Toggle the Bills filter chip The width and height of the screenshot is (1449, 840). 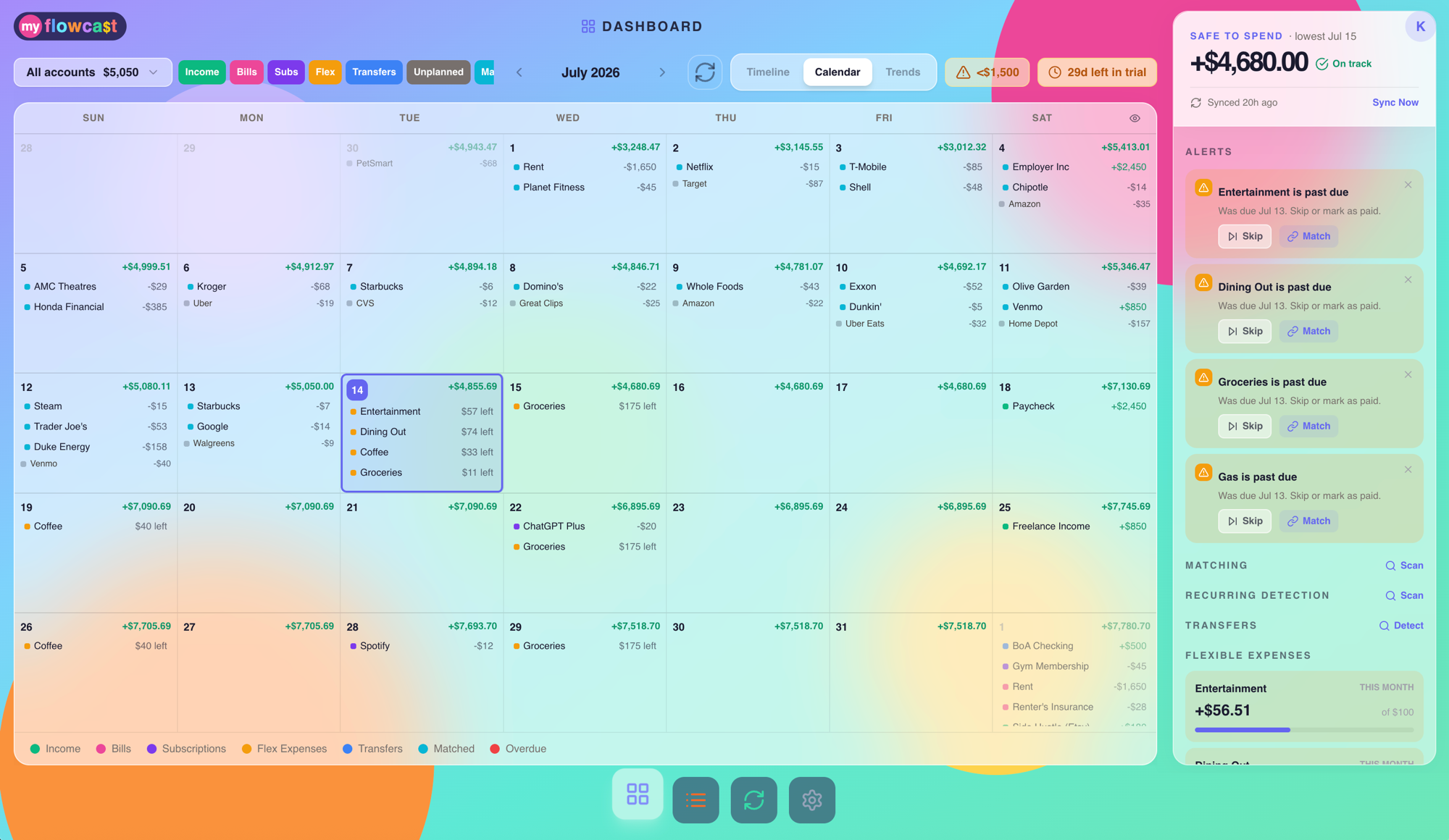pos(246,72)
